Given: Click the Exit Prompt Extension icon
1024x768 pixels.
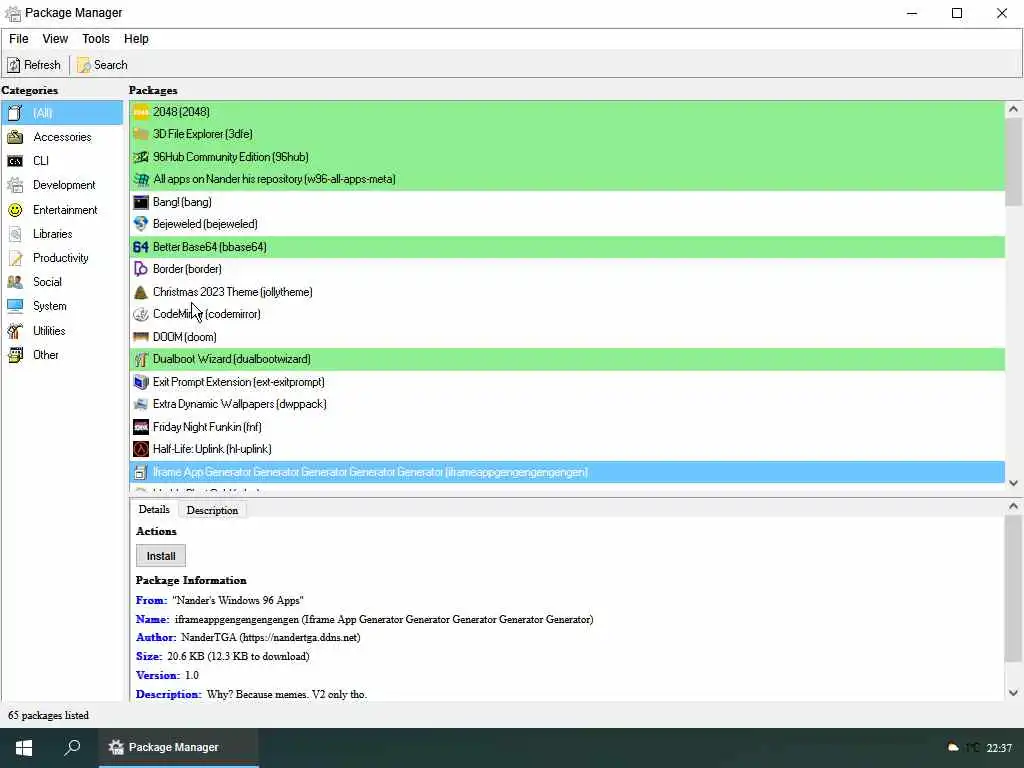Looking at the screenshot, I should (x=141, y=382).
